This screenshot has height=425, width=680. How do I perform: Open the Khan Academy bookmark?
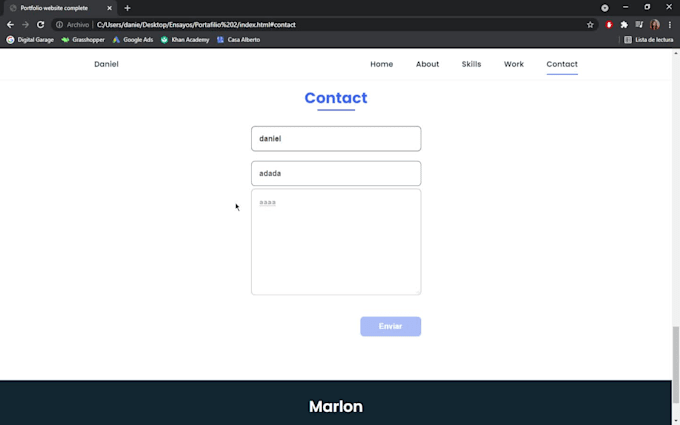pyautogui.click(x=185, y=39)
